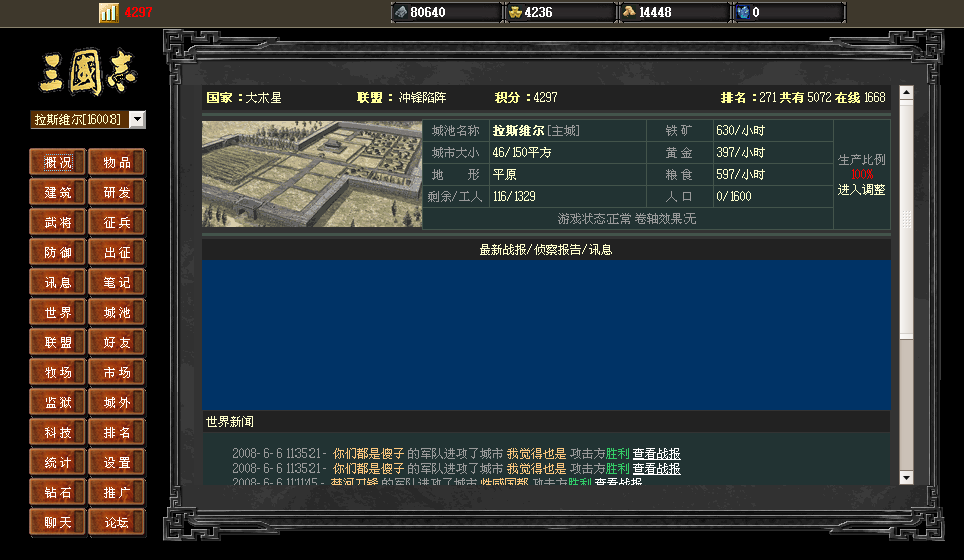Click first 查看战报 link at 113521

(656, 454)
